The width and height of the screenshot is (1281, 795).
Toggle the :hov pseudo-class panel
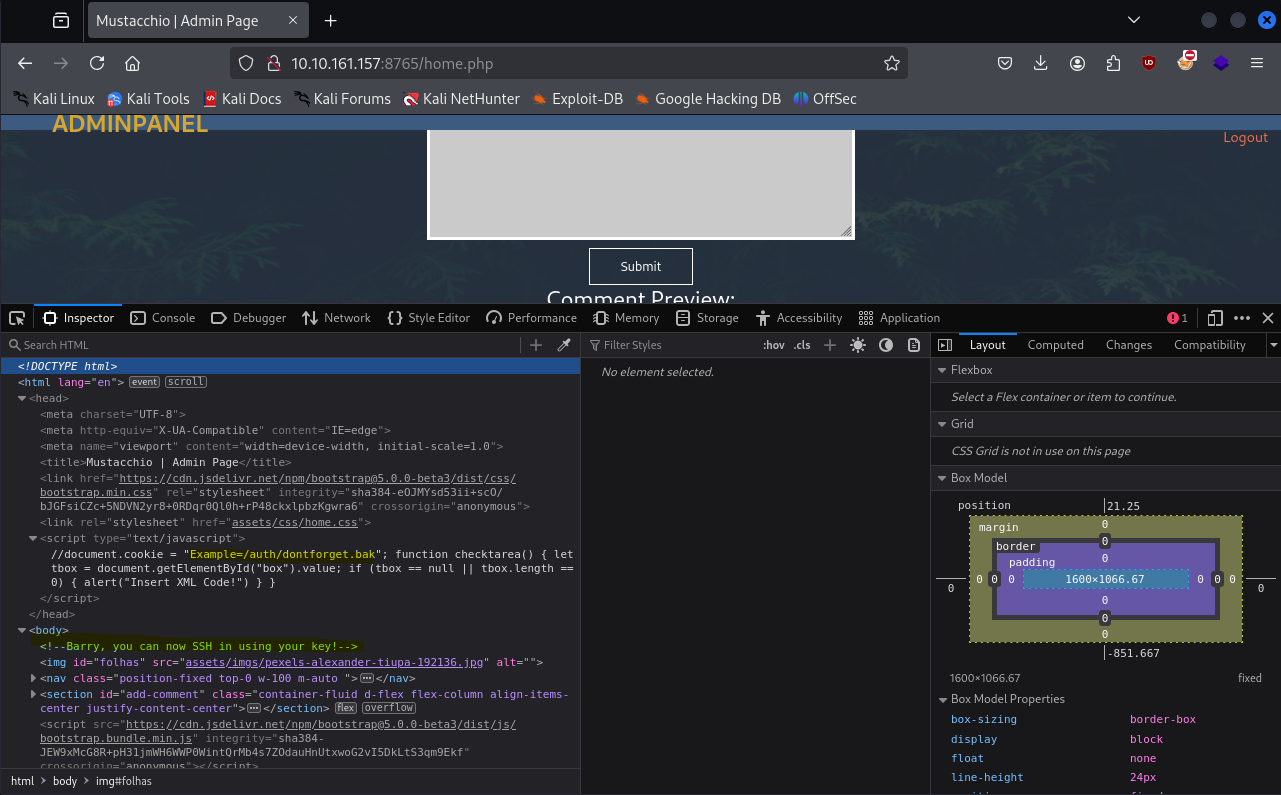774,345
